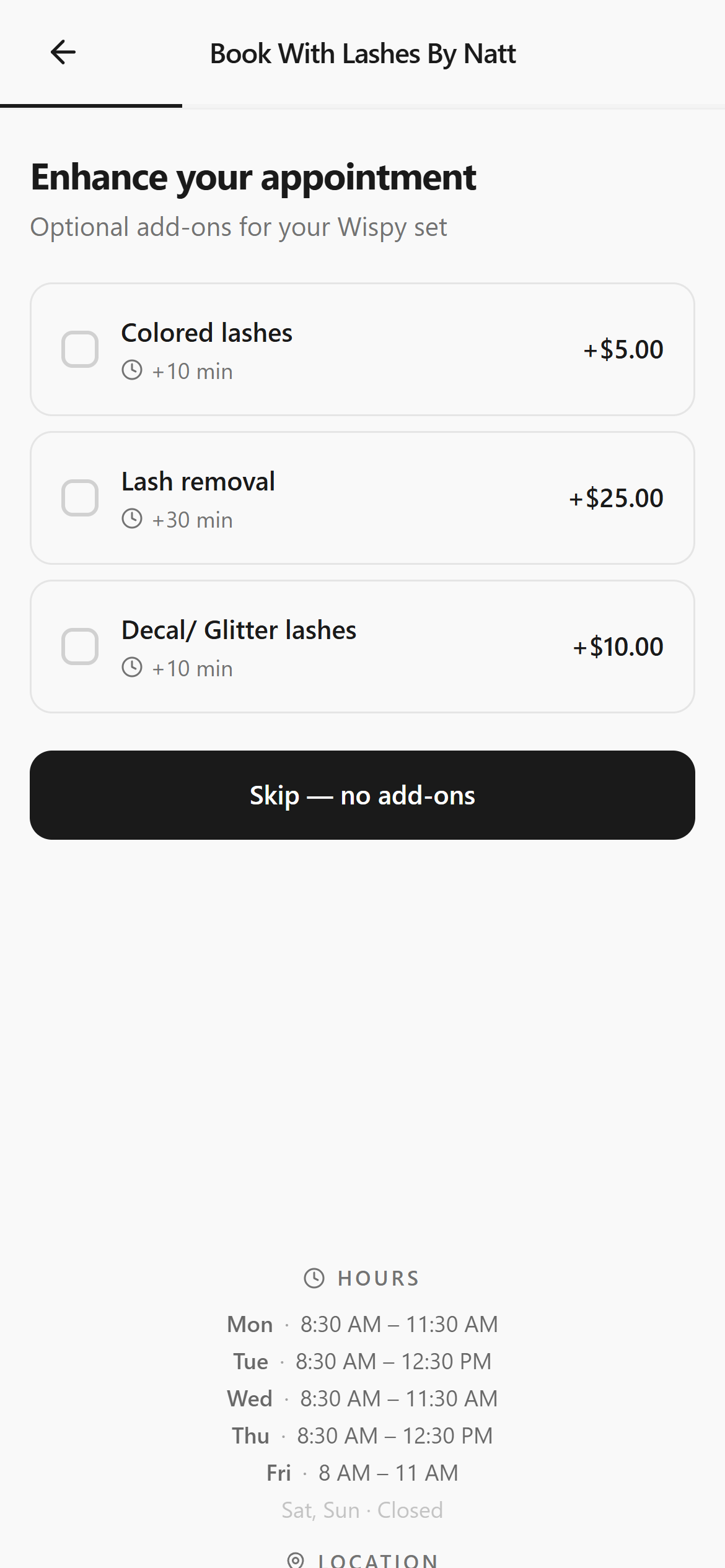725x1568 pixels.
Task: Click the Enhance your appointment heading
Action: tap(253, 177)
